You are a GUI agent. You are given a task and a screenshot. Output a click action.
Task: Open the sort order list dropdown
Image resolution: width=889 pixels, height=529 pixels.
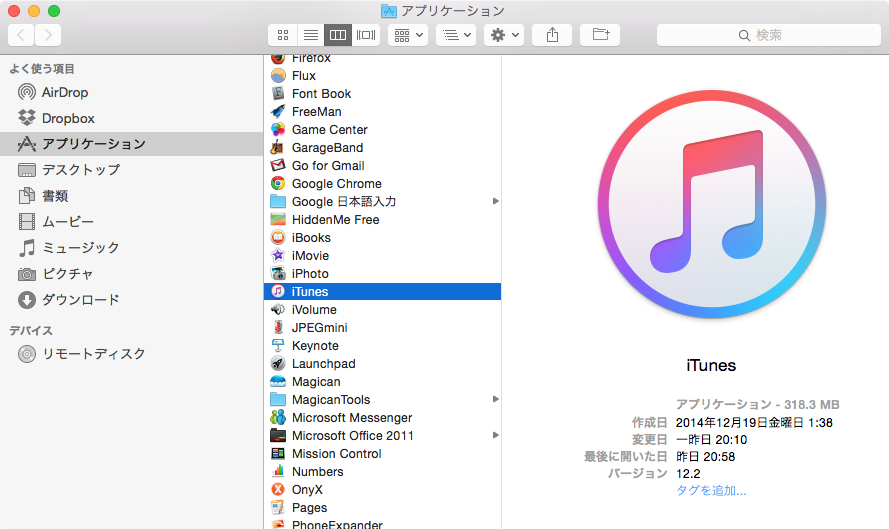click(x=456, y=35)
